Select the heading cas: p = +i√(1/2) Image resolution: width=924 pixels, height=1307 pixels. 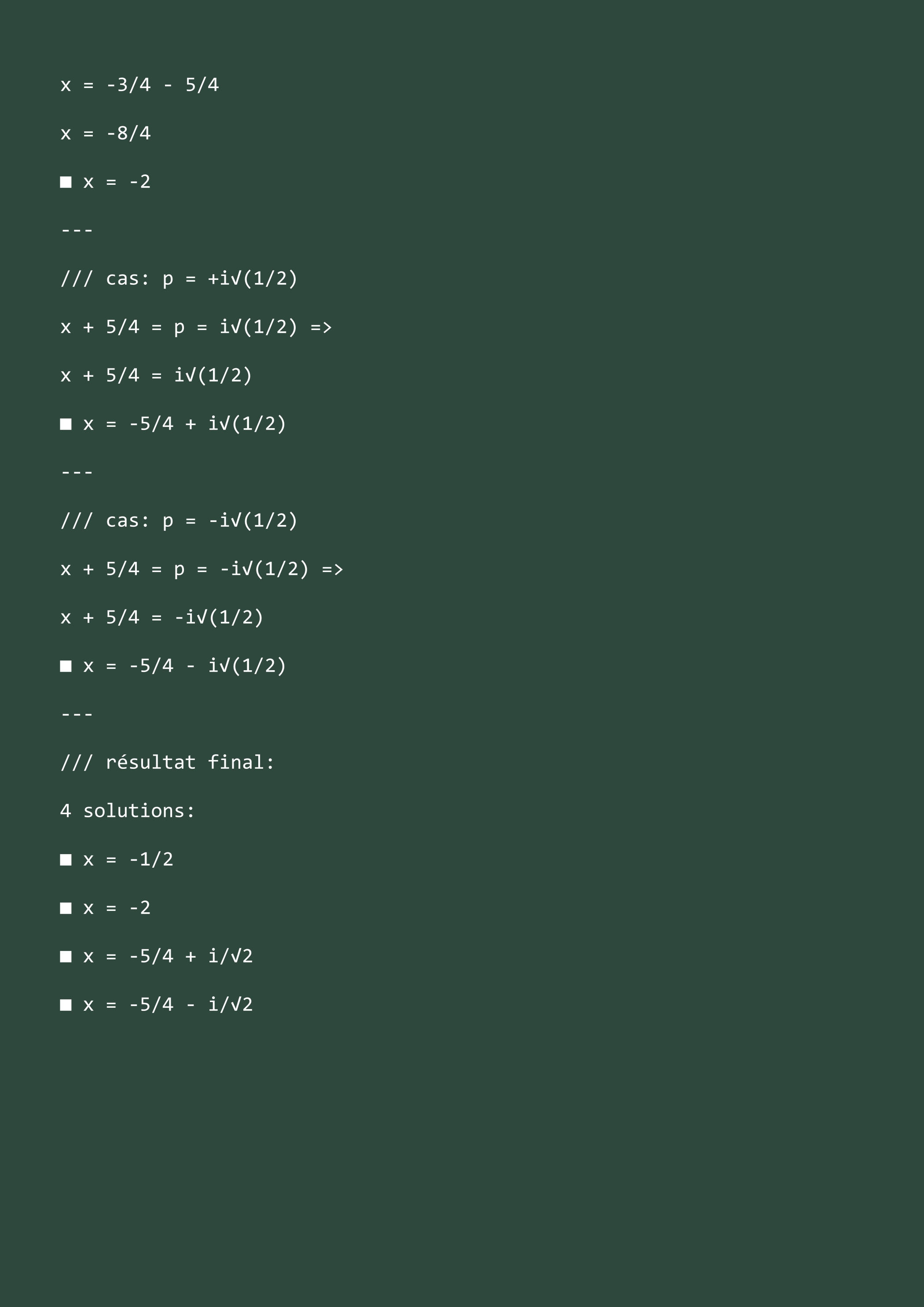point(179,279)
